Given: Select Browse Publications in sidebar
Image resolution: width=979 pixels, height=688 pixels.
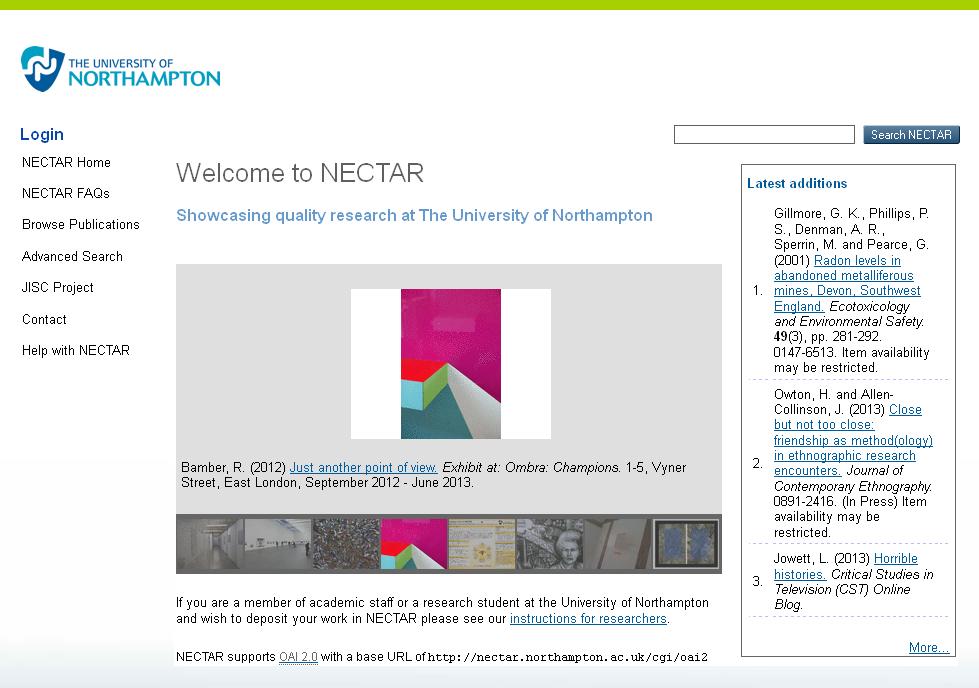Looking at the screenshot, I should 81,224.
